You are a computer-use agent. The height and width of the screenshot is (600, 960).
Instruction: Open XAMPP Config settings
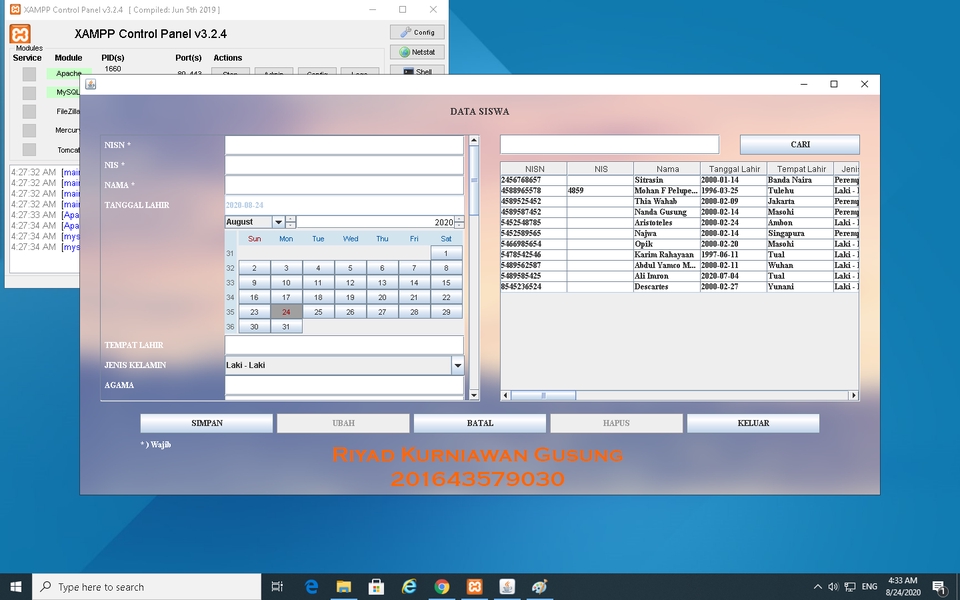pyautogui.click(x=417, y=31)
